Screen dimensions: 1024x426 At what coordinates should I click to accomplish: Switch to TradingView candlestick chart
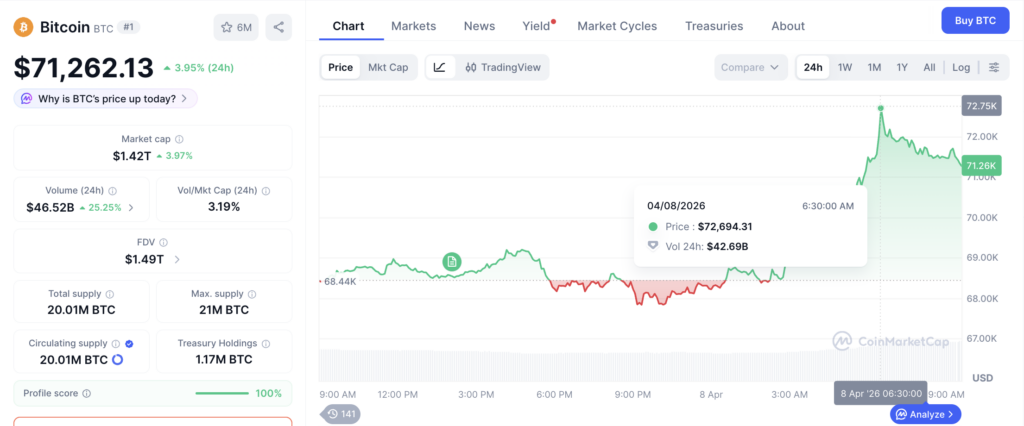(503, 67)
